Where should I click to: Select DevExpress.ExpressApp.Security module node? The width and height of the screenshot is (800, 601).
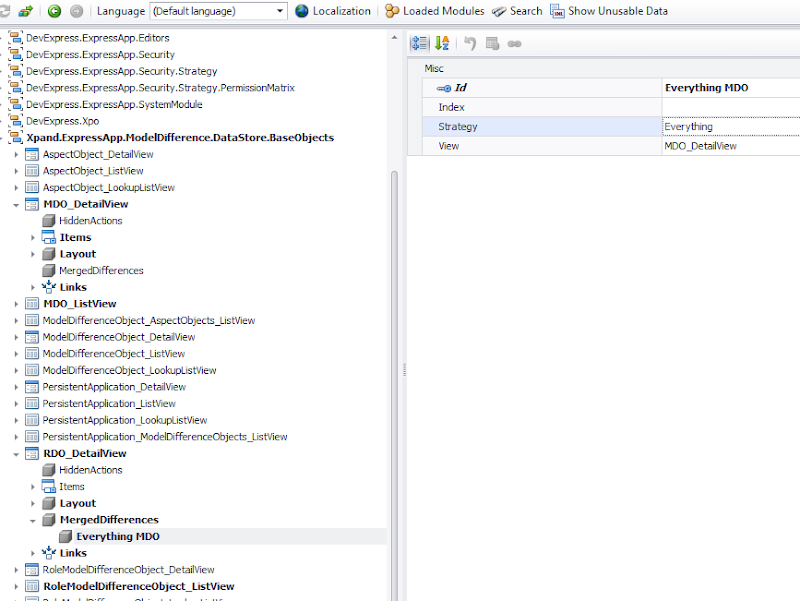[x=100, y=55]
